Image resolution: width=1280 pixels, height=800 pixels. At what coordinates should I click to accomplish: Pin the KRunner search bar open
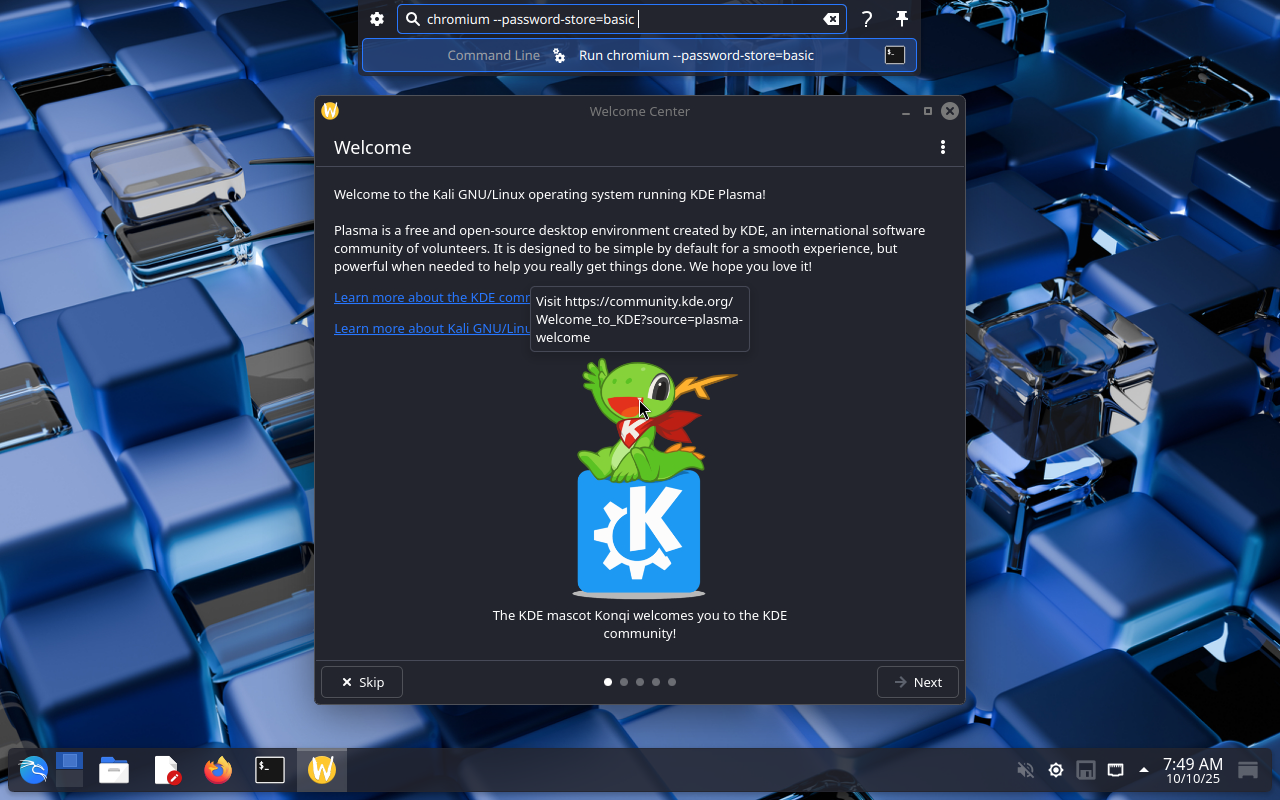coord(901,19)
